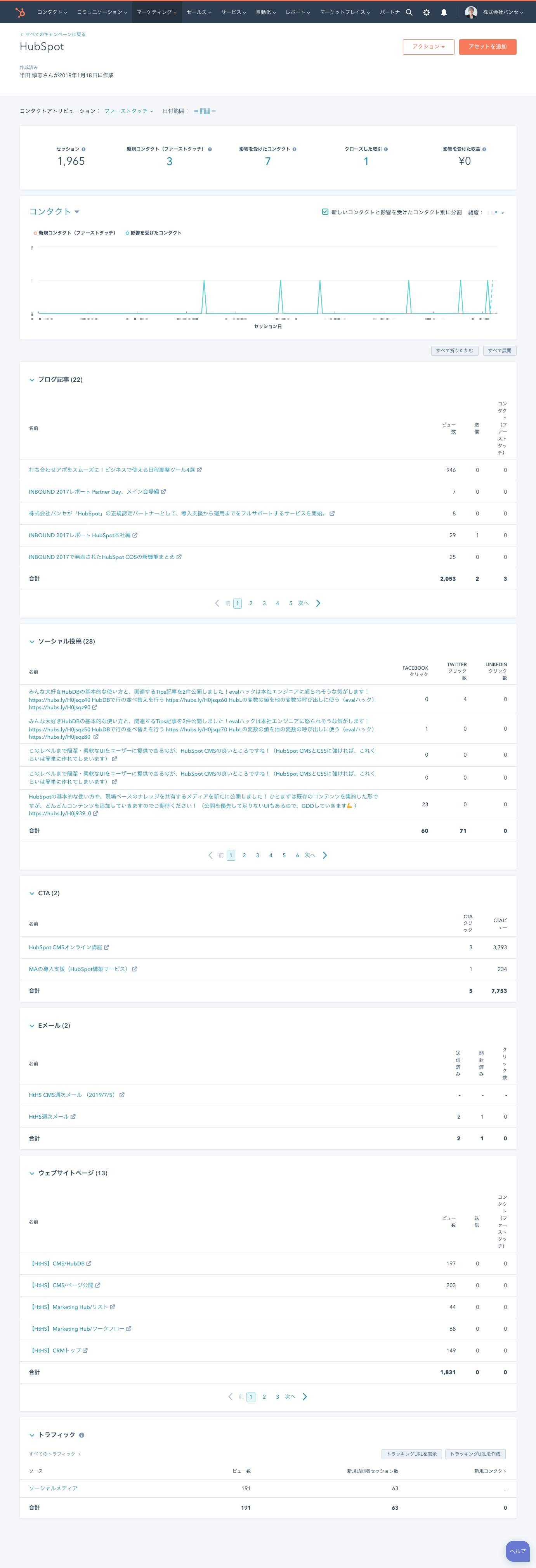Open the アクション dropdown button
This screenshot has width=536, height=1568.
coord(428,47)
